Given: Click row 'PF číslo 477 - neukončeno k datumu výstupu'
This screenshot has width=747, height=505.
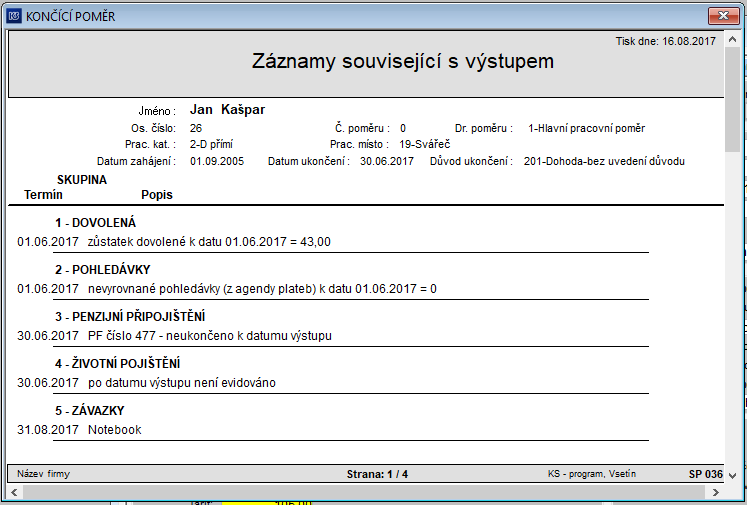Looking at the screenshot, I should pyautogui.click(x=210, y=336).
